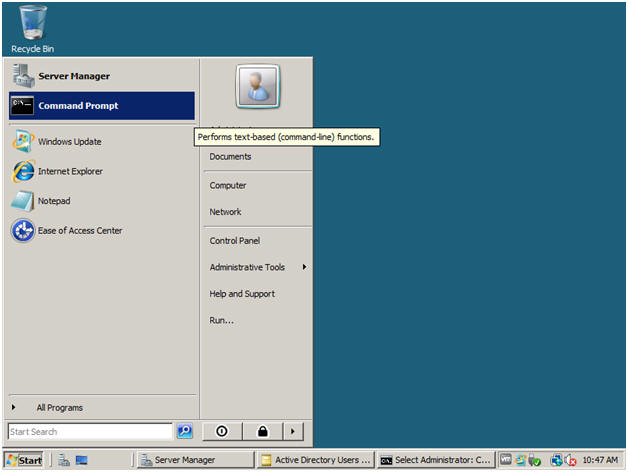This screenshot has height=472, width=628.
Task: Expand the shutdown options arrow
Action: [x=293, y=431]
